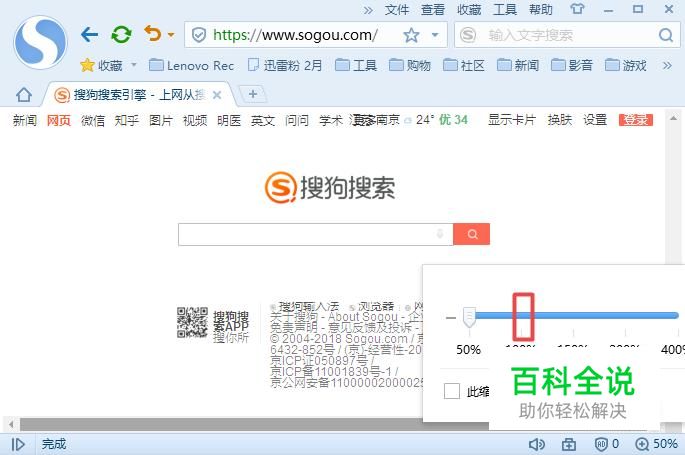The width and height of the screenshot is (685, 455).
Task: Close the 搜狗搜索引擎 tab
Action: pyautogui.click(x=217, y=95)
